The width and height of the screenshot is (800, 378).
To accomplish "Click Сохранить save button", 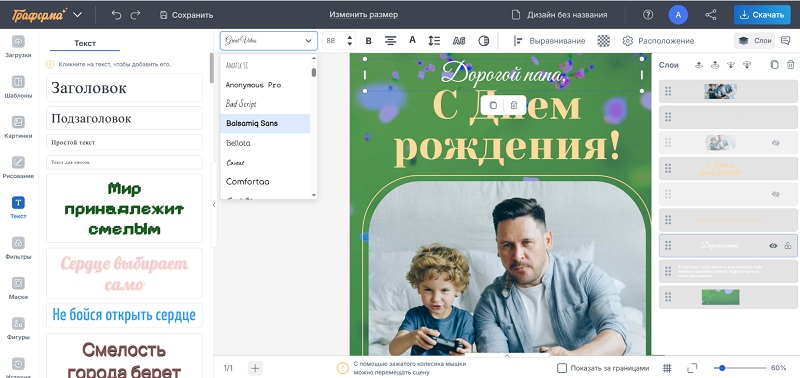I will coord(186,15).
